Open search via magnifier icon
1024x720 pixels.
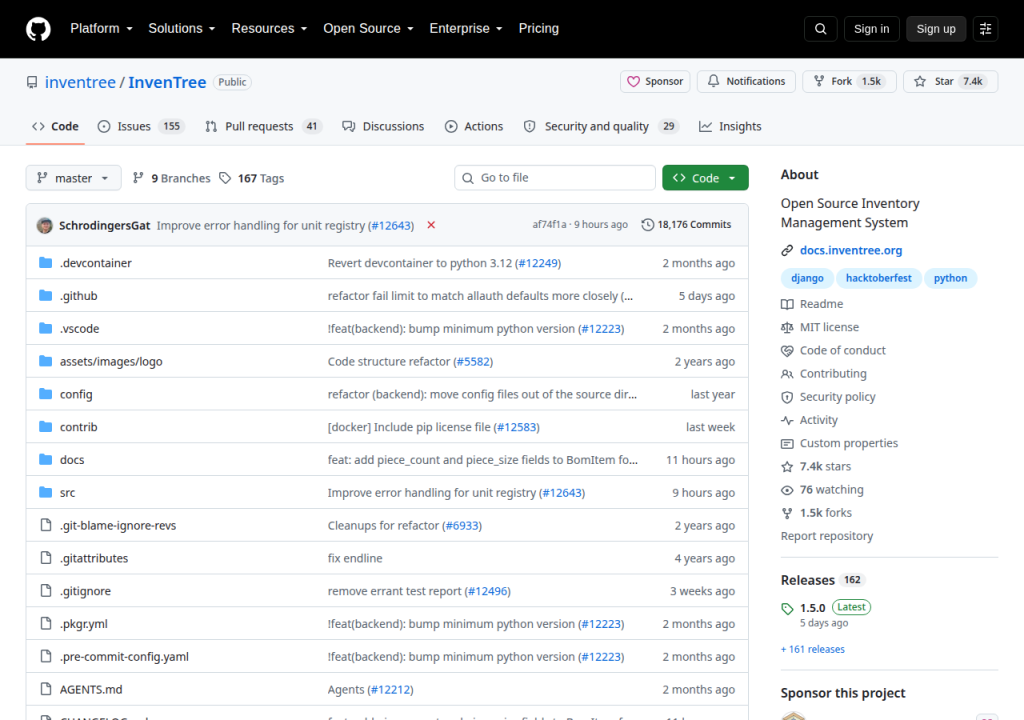[820, 29]
